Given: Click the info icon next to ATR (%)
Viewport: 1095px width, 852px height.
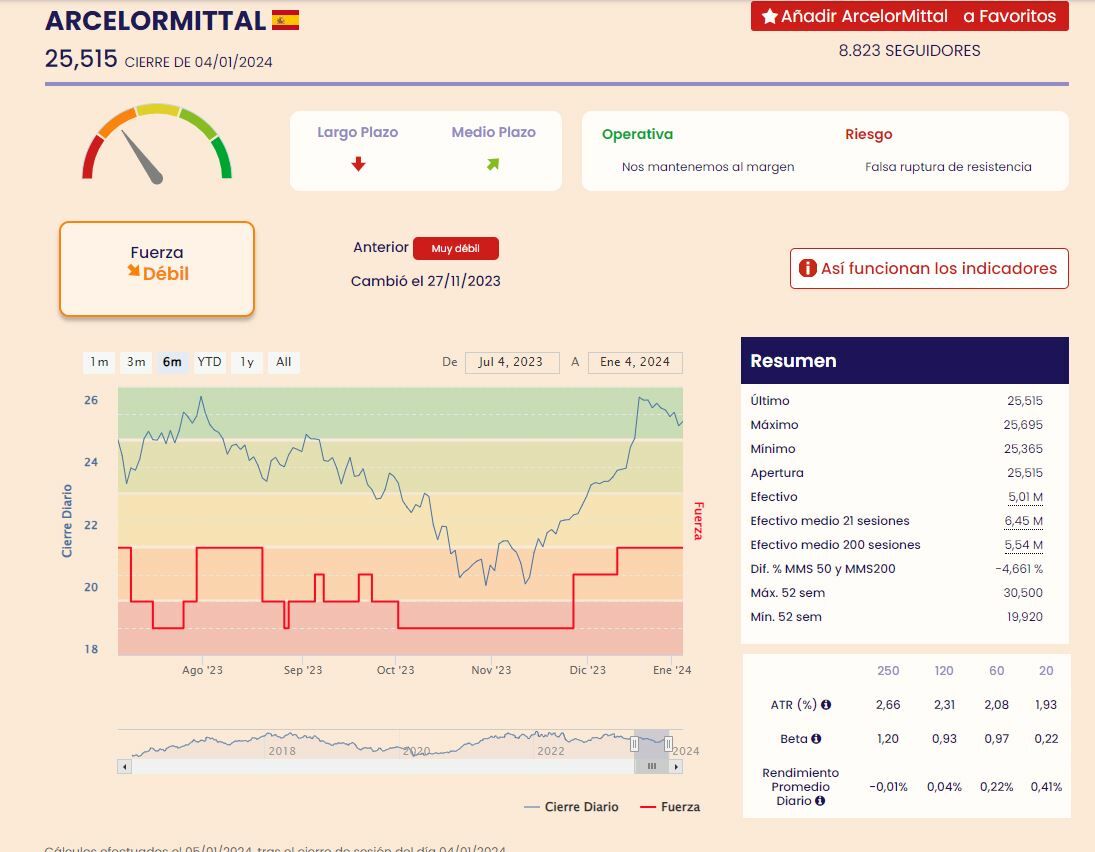Looking at the screenshot, I should [x=826, y=705].
